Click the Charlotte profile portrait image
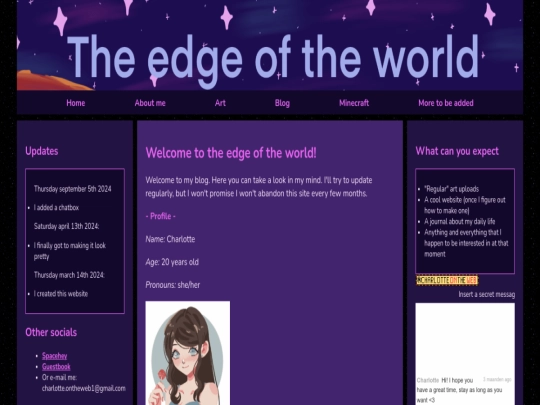Image resolution: width=540 pixels, height=405 pixels. [x=188, y=353]
